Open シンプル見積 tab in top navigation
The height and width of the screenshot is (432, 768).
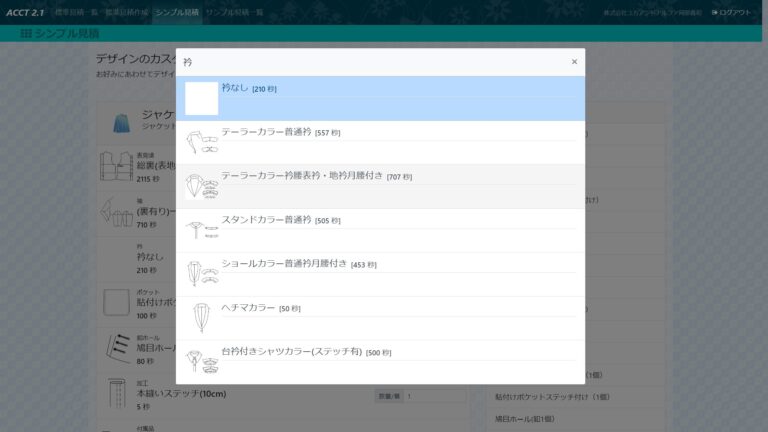coord(177,12)
